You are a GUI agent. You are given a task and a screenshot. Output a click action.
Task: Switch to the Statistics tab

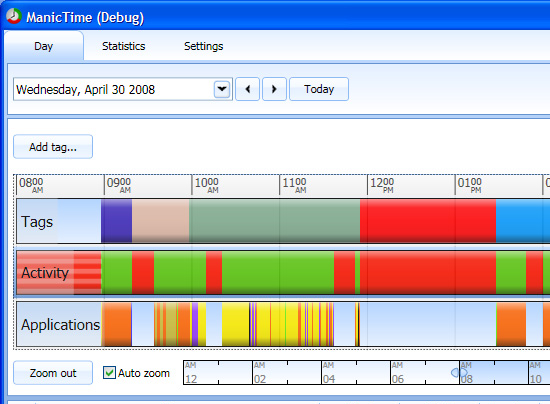point(123,46)
